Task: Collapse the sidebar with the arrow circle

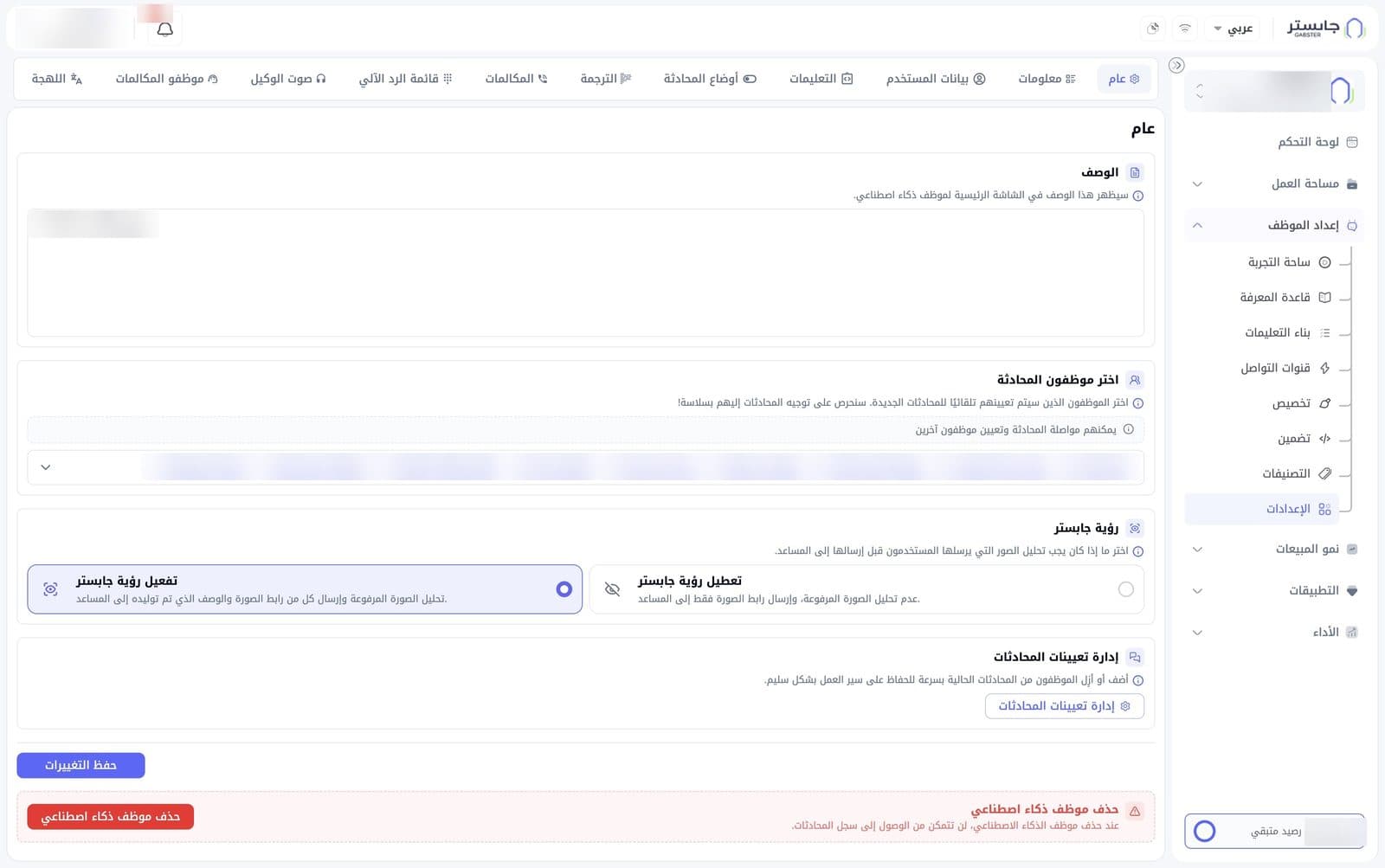Action: point(1176,65)
